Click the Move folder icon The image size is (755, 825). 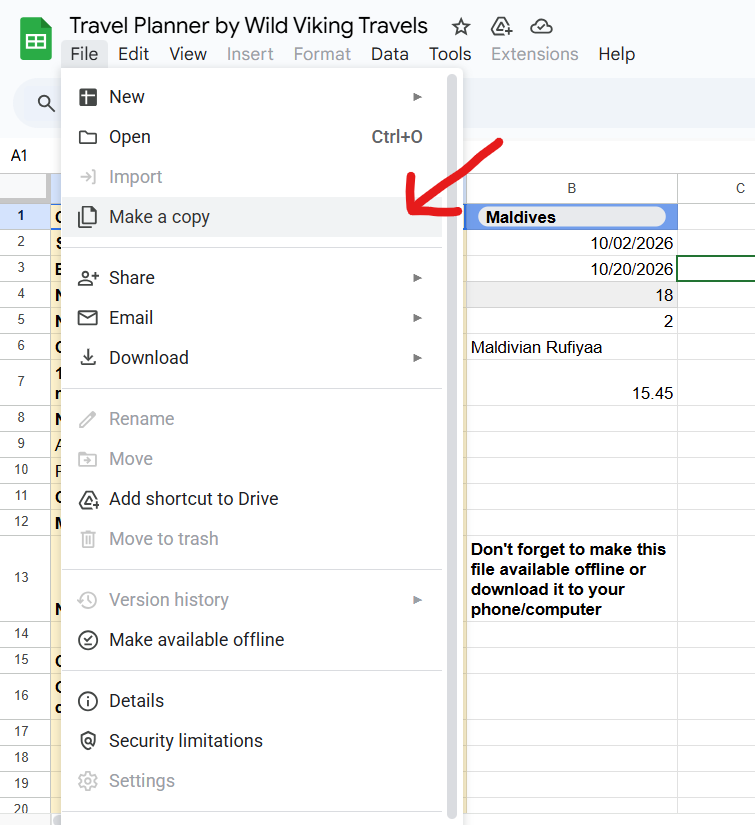pyautogui.click(x=88, y=459)
